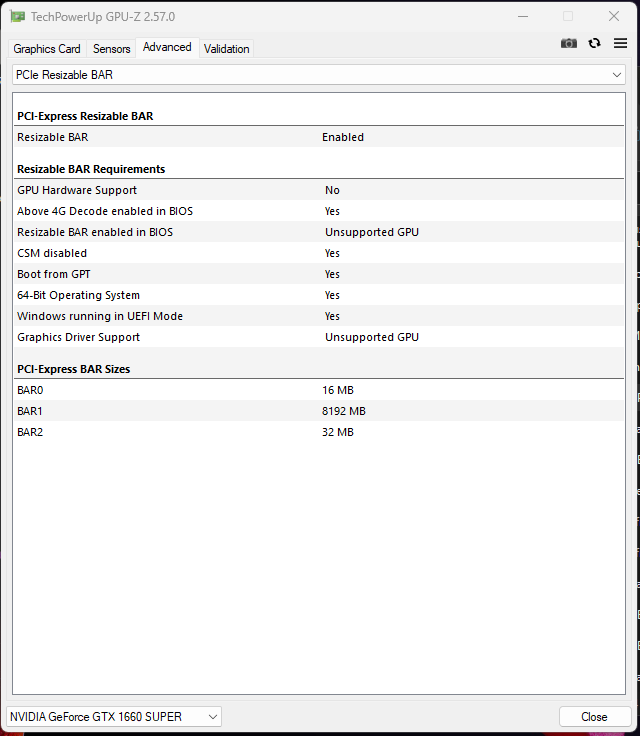Click Yes value beside Windows running in UEFI Mode

(332, 316)
